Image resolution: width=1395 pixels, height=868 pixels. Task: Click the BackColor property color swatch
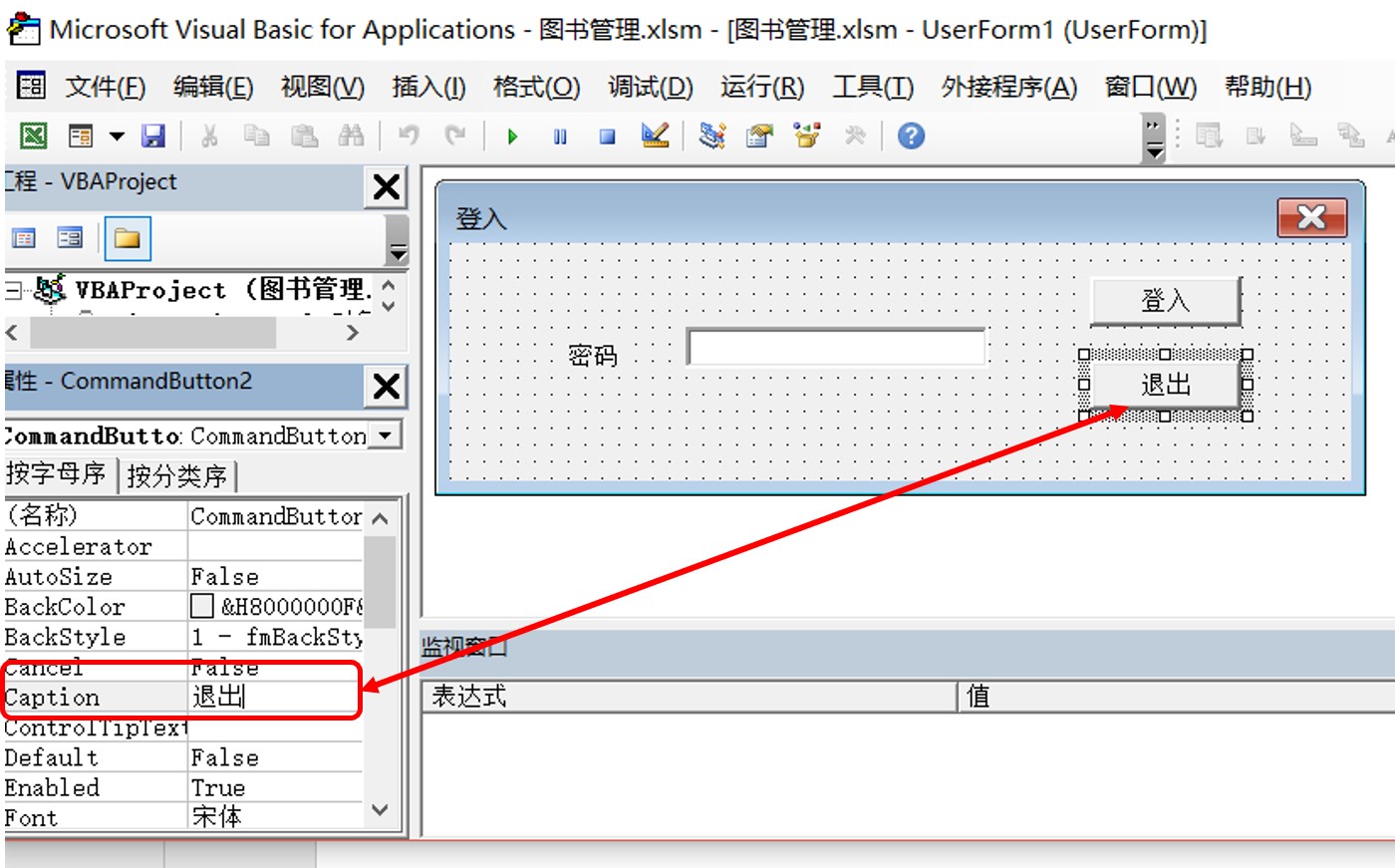(x=202, y=606)
